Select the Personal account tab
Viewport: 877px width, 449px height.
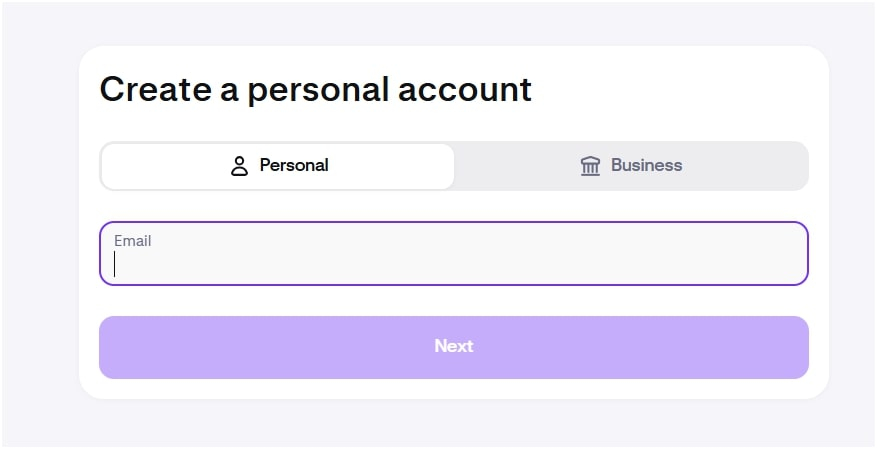click(278, 166)
